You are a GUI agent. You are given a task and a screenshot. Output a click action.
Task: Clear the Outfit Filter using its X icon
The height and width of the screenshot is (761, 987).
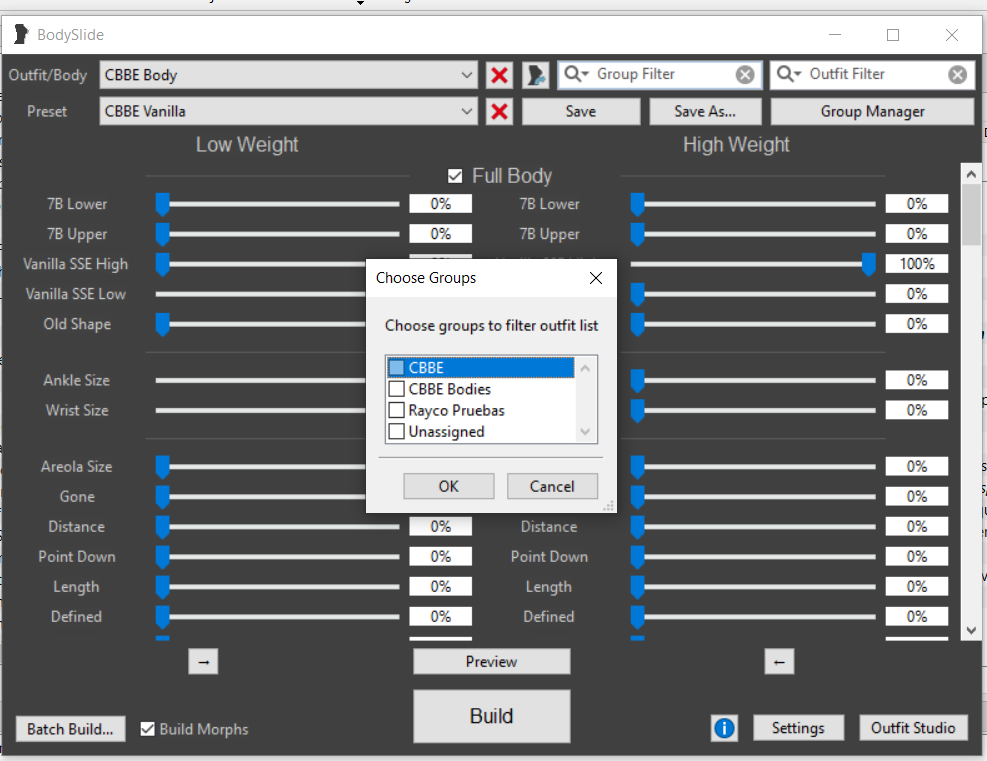pos(957,74)
